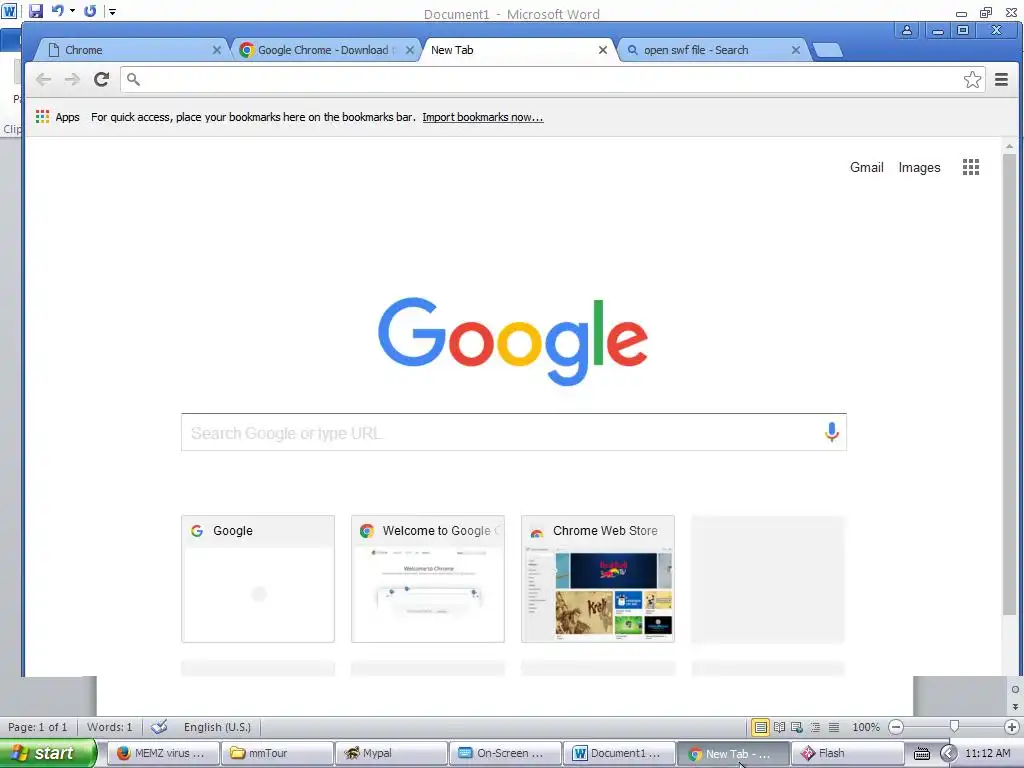Image resolution: width=1024 pixels, height=768 pixels.
Task: Switch Word to Print Layout view
Action: click(761, 727)
